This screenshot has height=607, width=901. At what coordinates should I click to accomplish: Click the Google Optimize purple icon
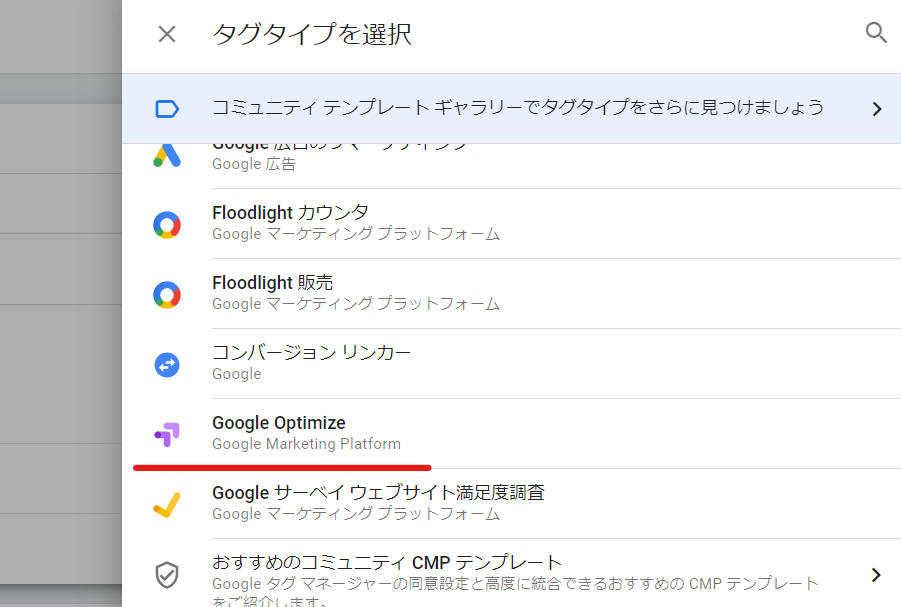[x=167, y=433]
